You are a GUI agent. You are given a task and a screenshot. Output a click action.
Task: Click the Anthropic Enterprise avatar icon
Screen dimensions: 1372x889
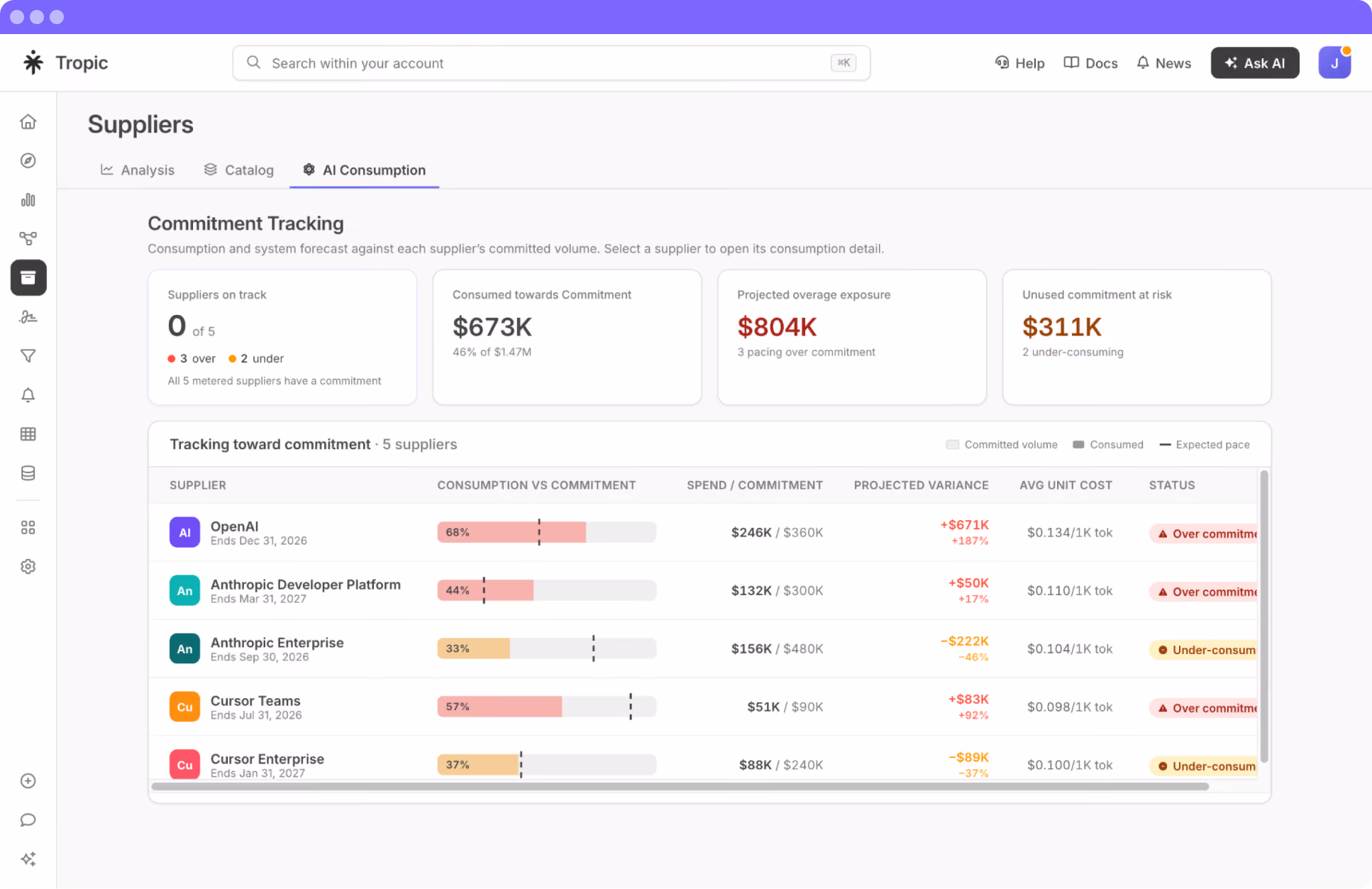[x=184, y=649]
